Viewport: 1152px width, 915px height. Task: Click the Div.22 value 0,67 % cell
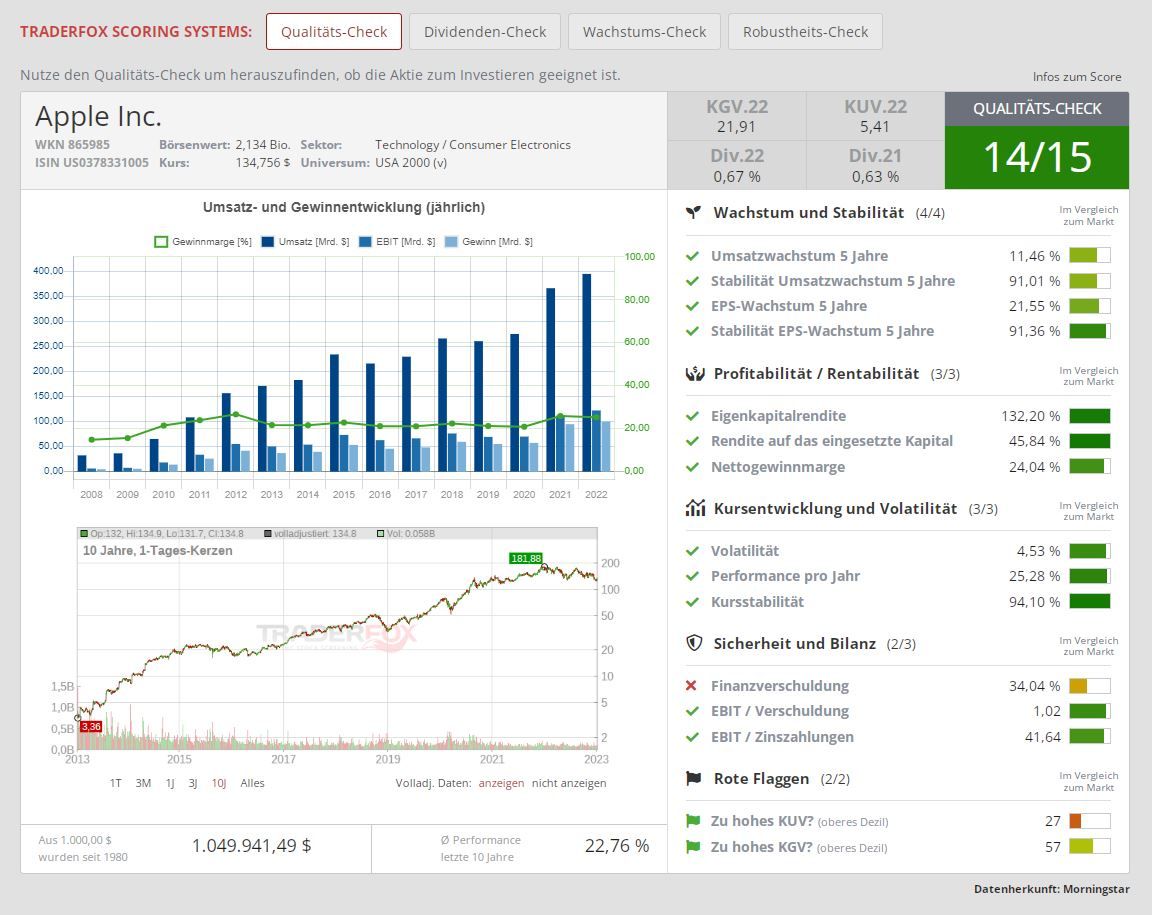[736, 165]
